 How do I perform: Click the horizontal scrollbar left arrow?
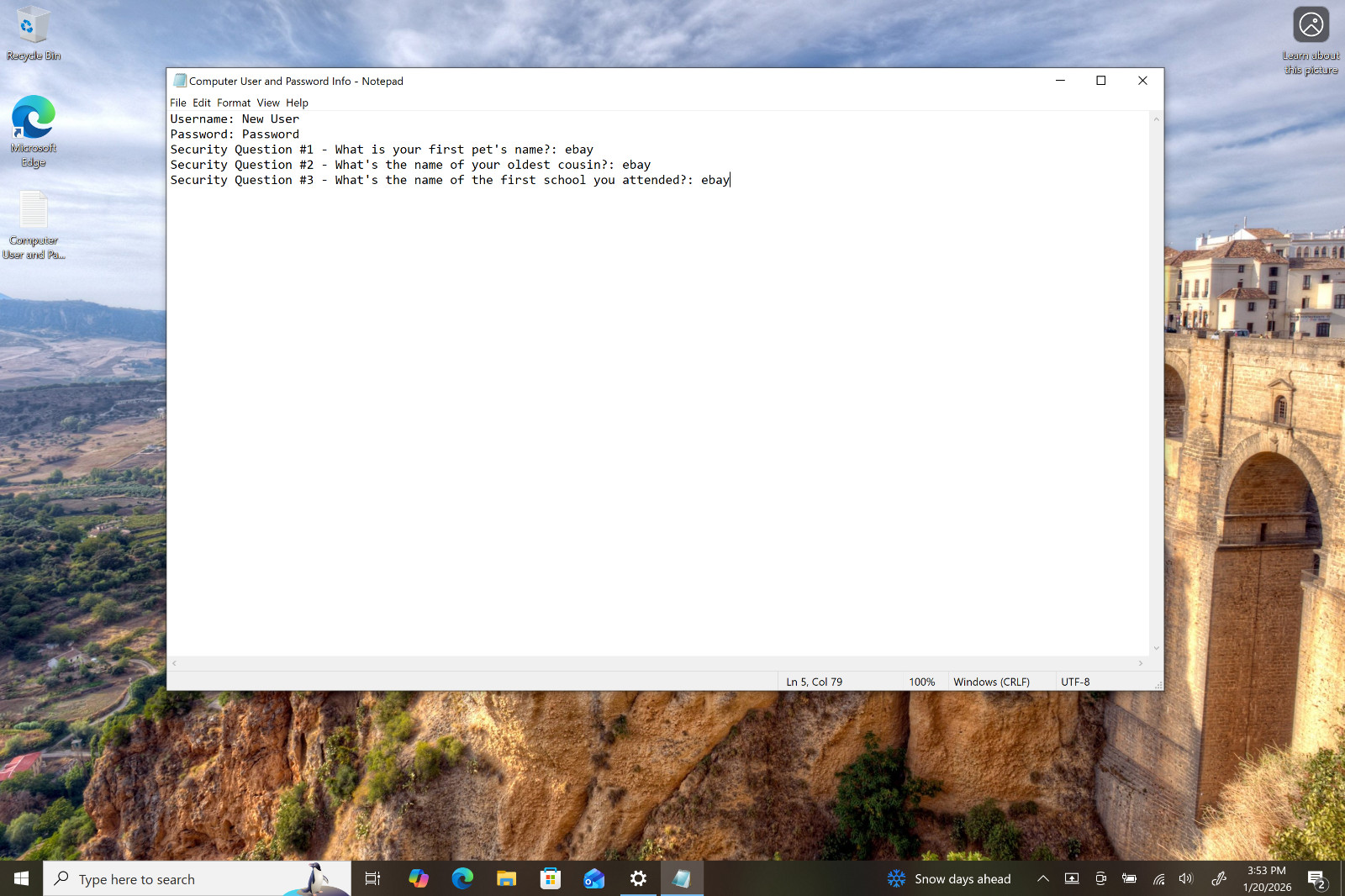(x=174, y=663)
